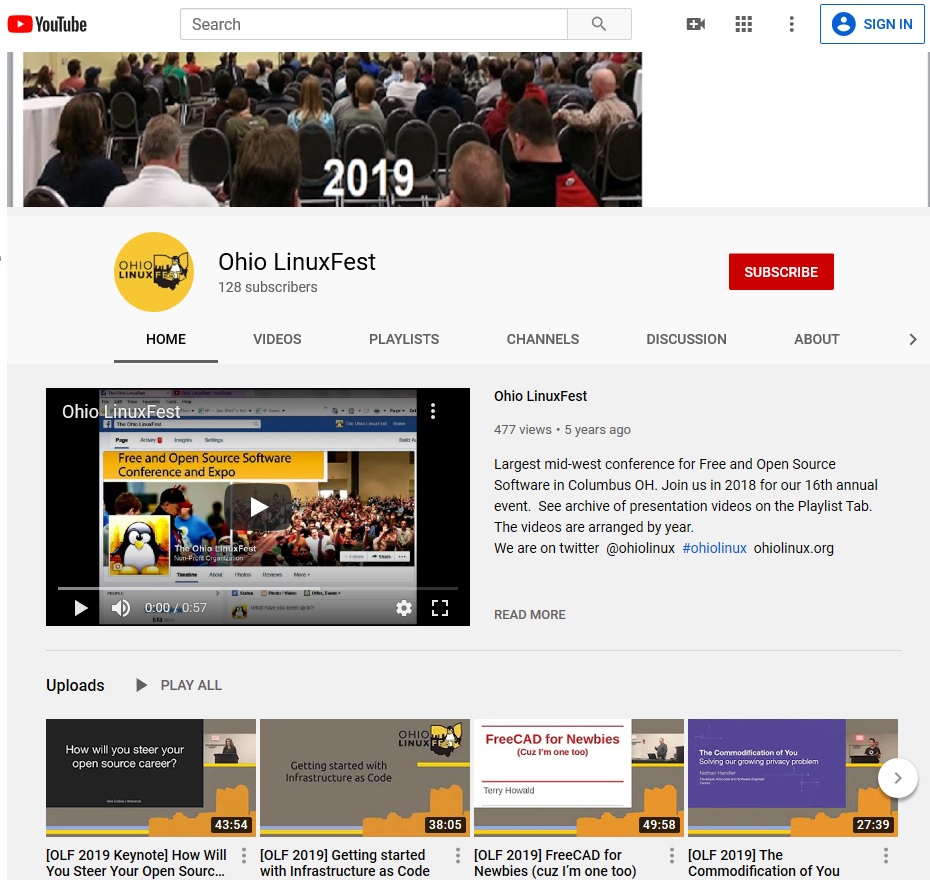Toggle fullscreen on the featured video
This screenshot has width=930, height=880.
439,608
